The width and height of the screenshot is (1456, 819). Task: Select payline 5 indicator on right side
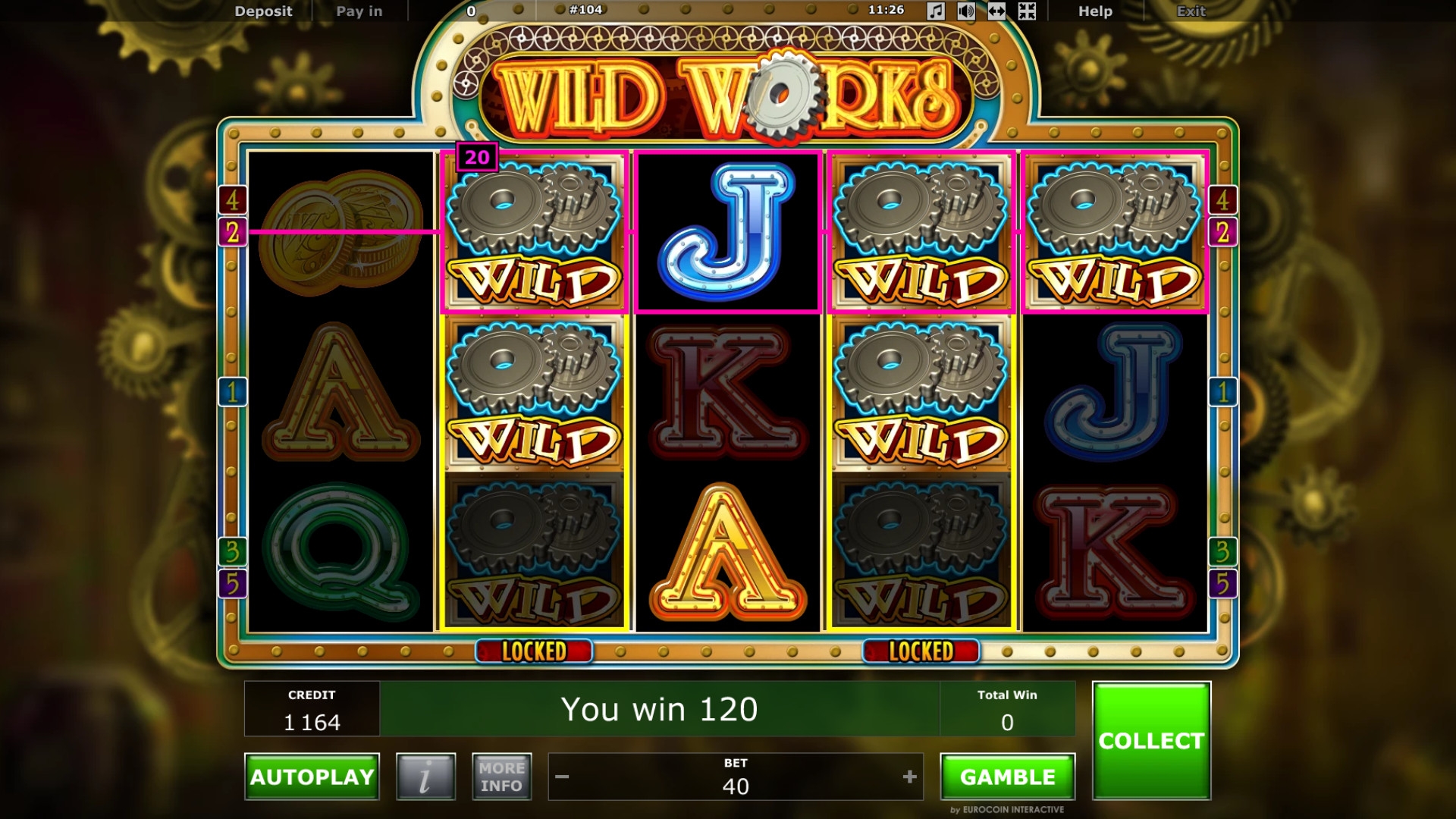1222,584
